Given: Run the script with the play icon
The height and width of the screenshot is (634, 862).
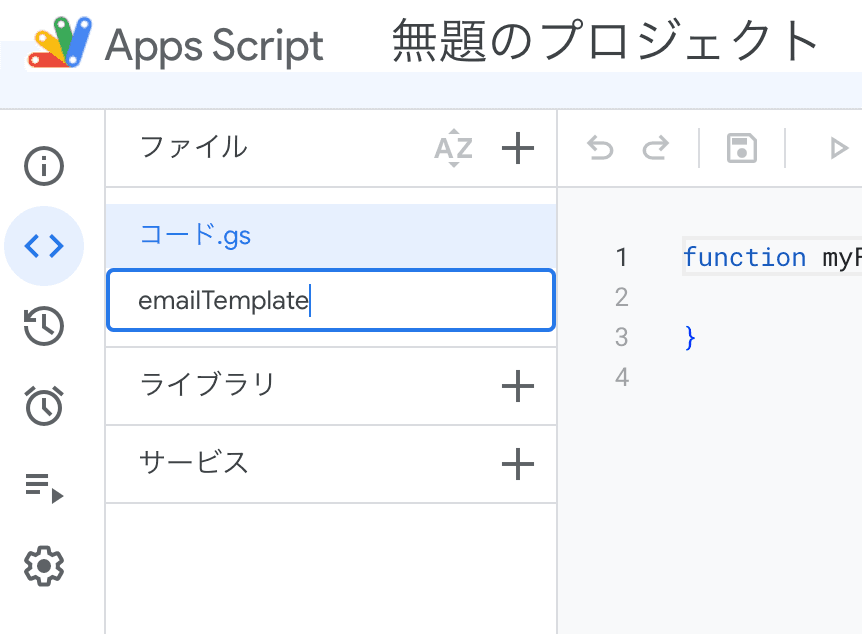Looking at the screenshot, I should [838, 149].
